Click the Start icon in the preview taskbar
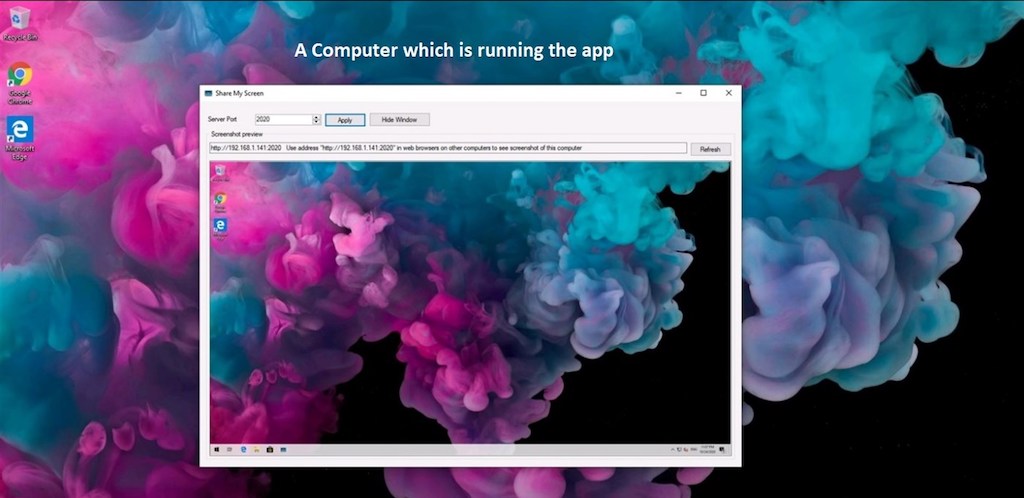The height and width of the screenshot is (498, 1024). pyautogui.click(x=218, y=451)
